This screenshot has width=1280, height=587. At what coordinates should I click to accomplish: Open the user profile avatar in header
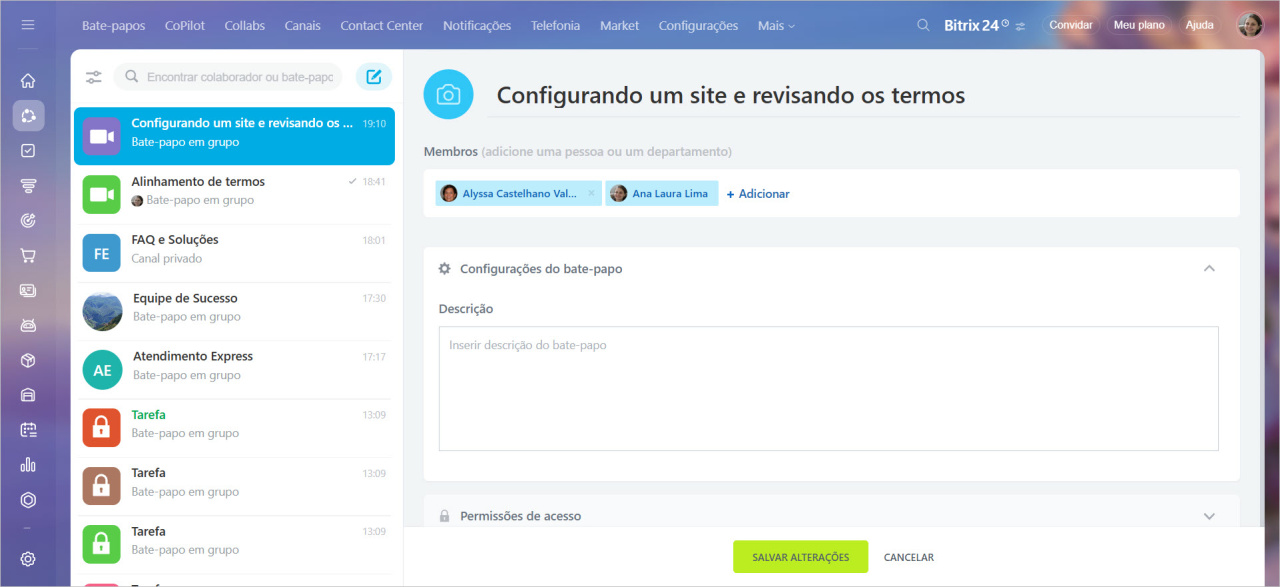1250,25
